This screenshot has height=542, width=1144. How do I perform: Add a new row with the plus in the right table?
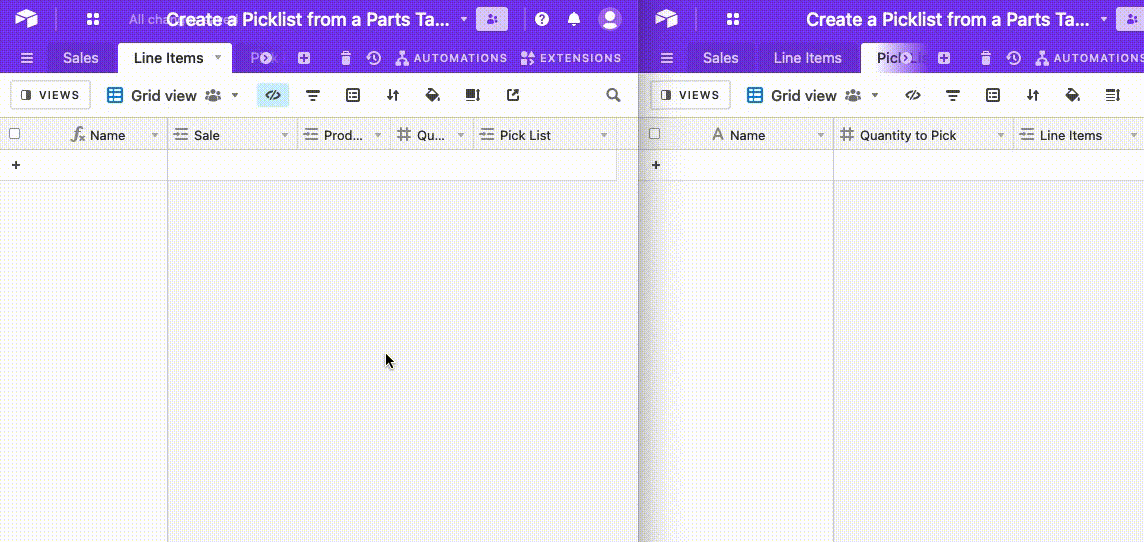(x=656, y=165)
